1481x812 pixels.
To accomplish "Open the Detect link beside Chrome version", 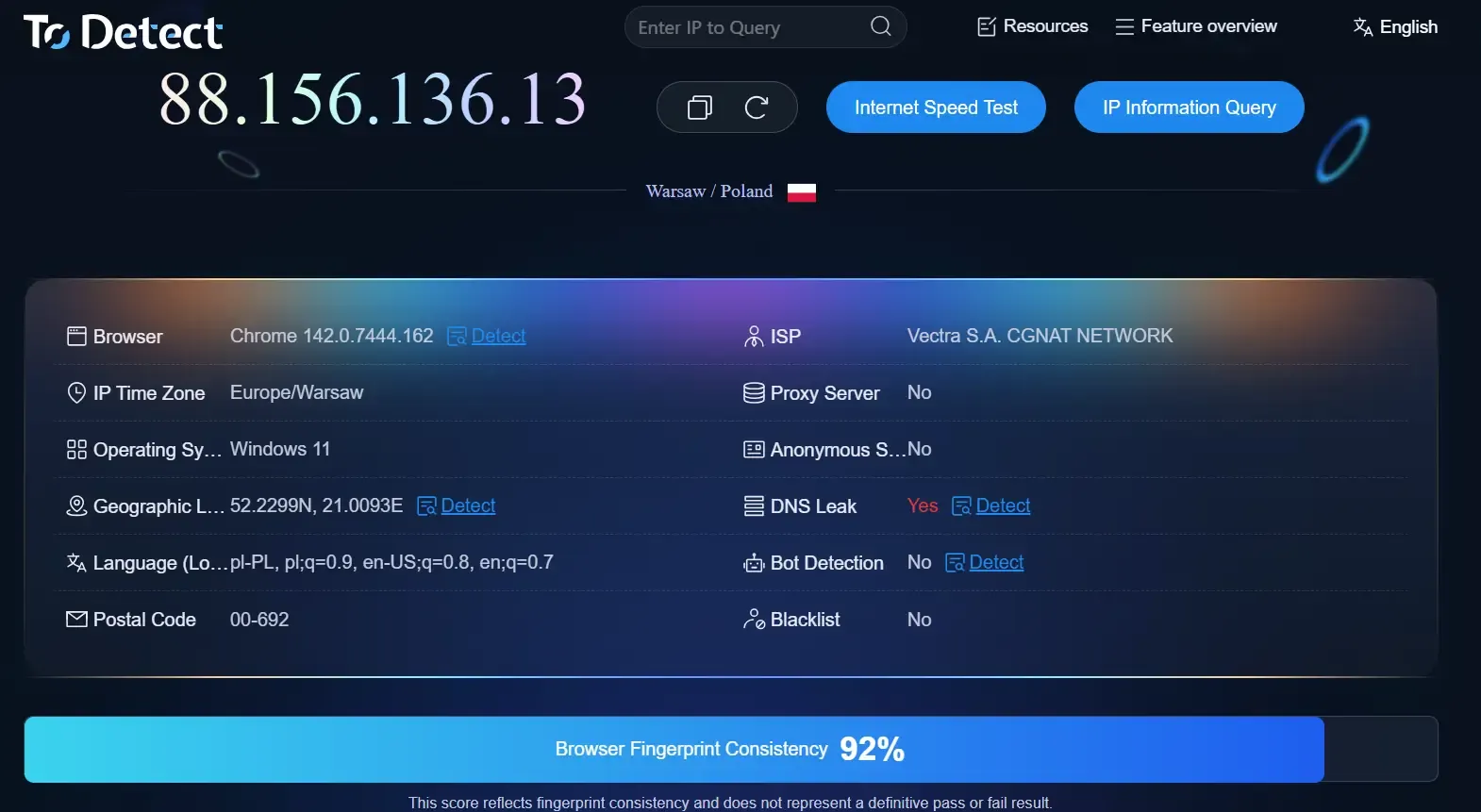I will pyautogui.click(x=498, y=337).
